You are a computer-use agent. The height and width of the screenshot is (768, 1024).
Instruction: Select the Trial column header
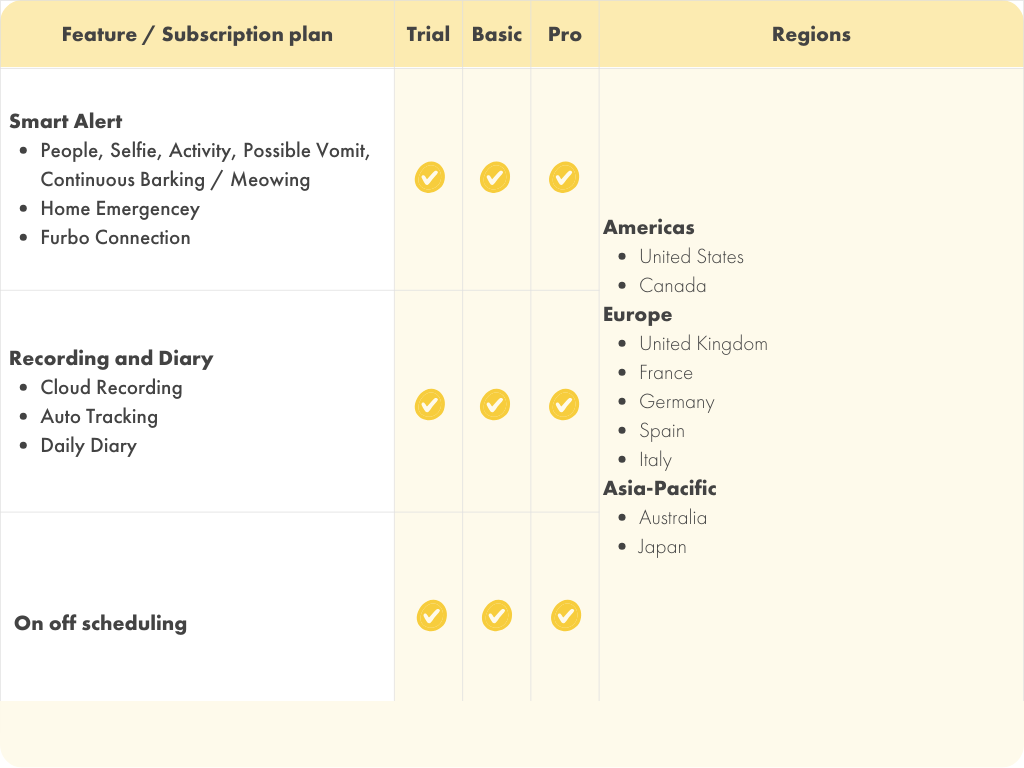(428, 34)
